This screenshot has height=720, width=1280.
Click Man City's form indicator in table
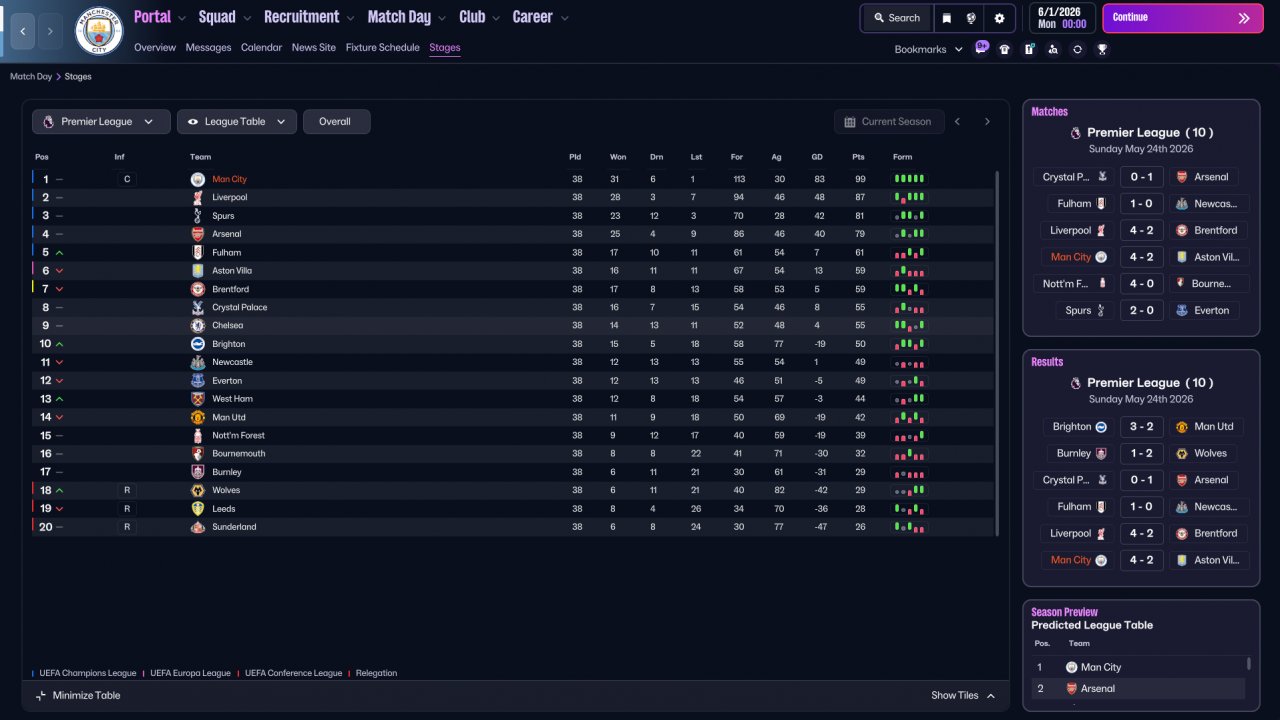[909, 179]
